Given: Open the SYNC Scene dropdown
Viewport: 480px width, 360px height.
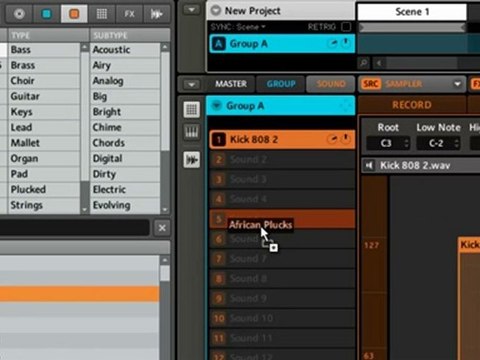Looking at the screenshot, I should (238, 27).
